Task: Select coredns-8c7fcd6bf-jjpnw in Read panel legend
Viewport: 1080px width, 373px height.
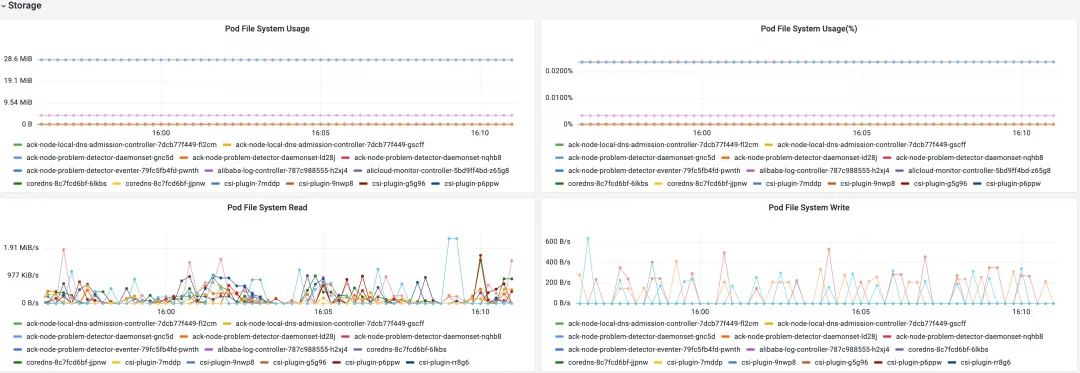Action: click(x=66, y=362)
